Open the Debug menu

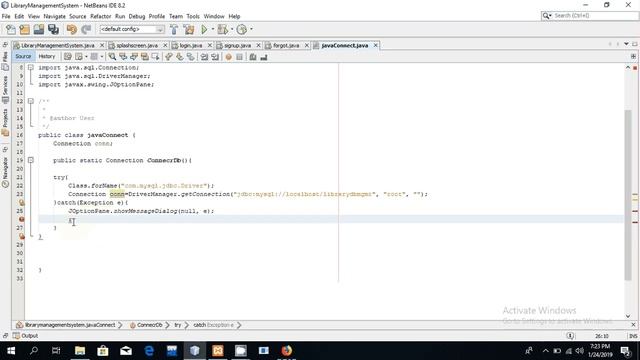pos(137,16)
